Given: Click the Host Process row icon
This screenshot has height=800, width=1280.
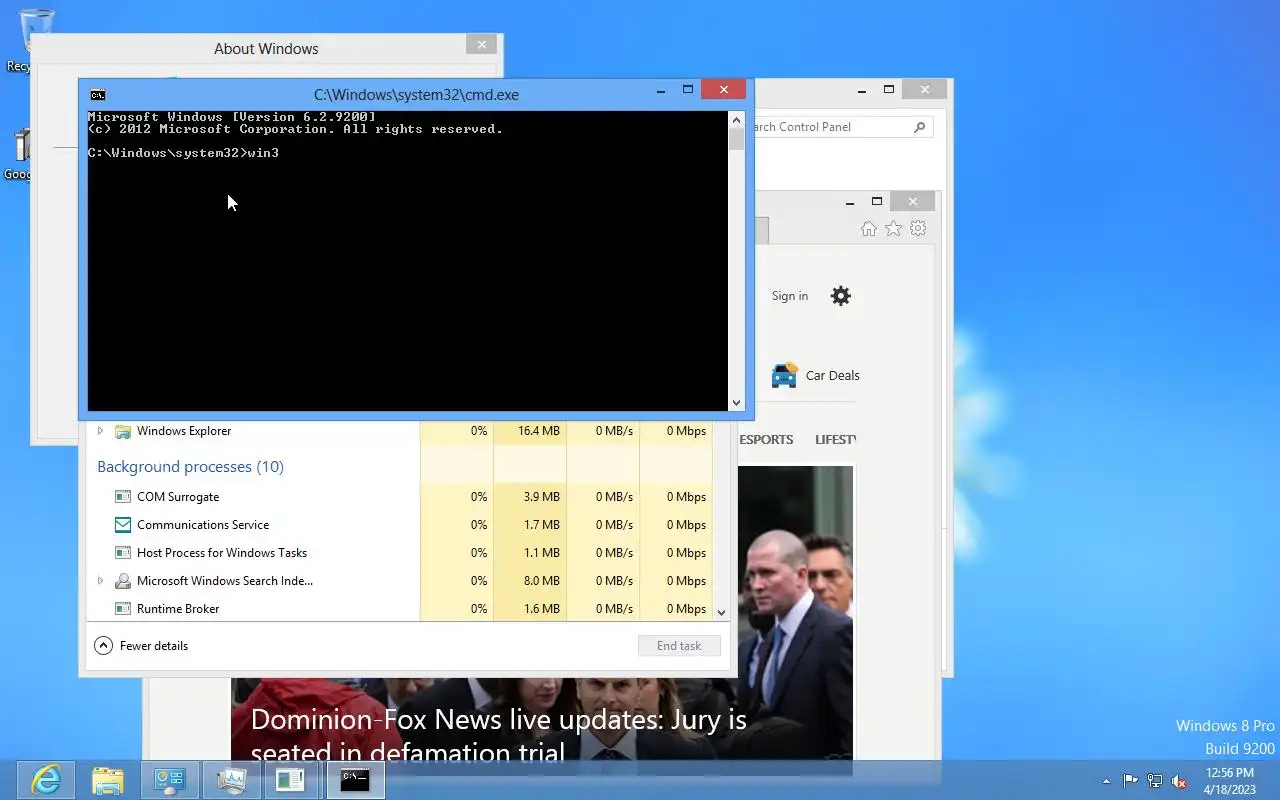Looking at the screenshot, I should (123, 553).
